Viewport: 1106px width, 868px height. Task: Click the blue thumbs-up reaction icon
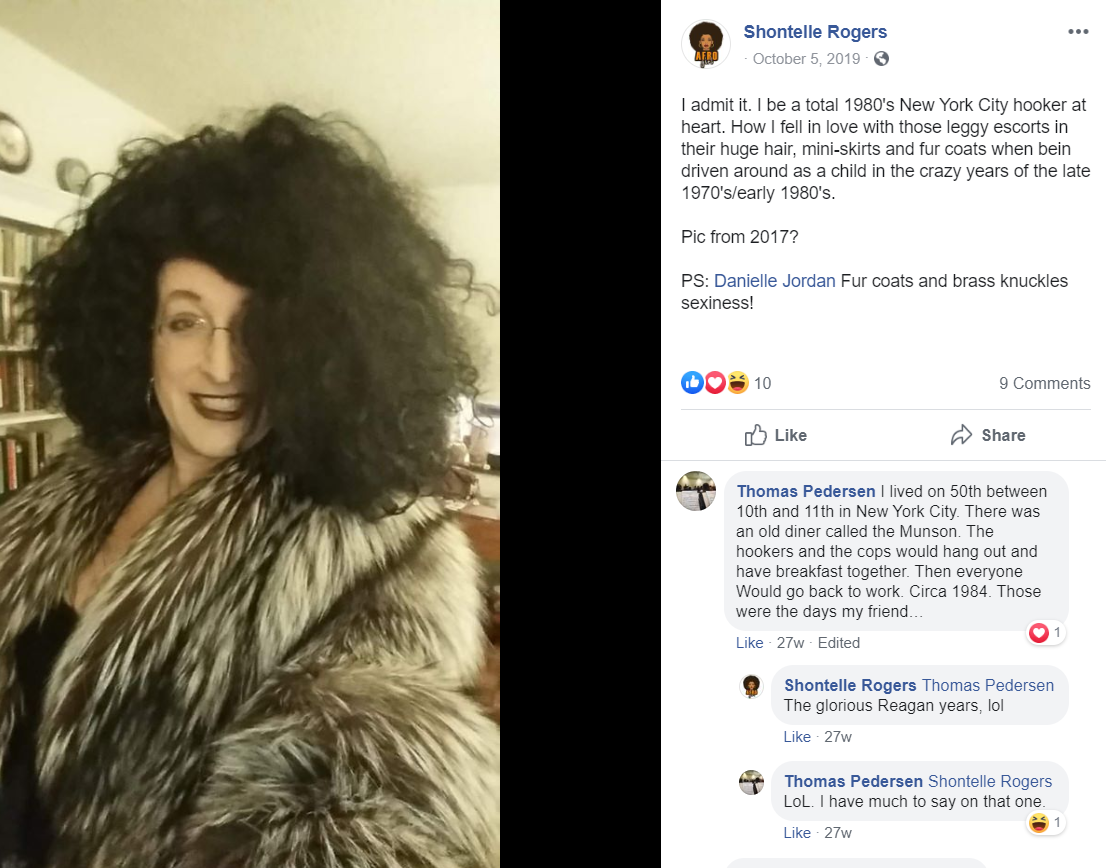(x=692, y=383)
